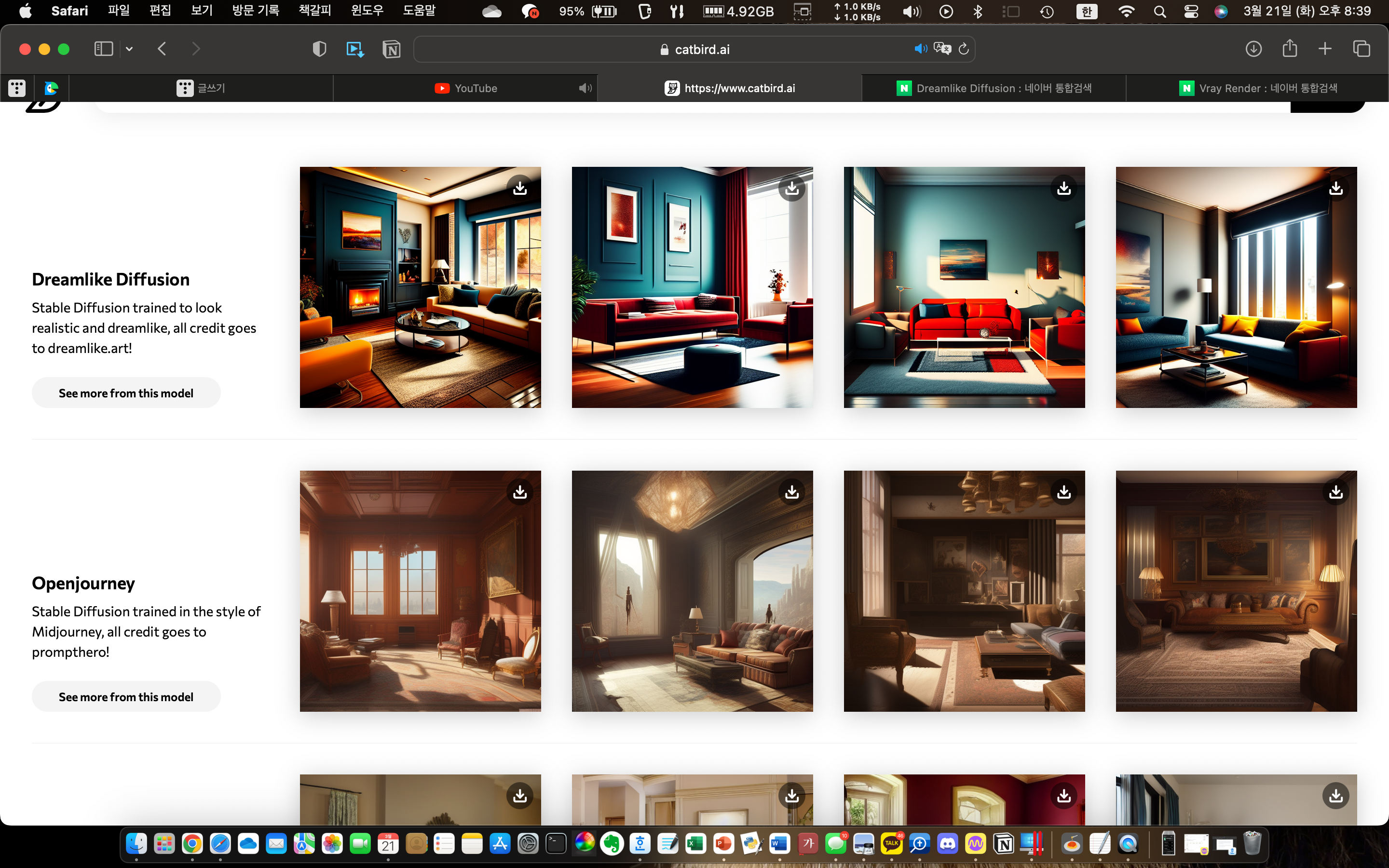Reload the catbird.ai page
The image size is (1389, 868).
pyautogui.click(x=964, y=49)
